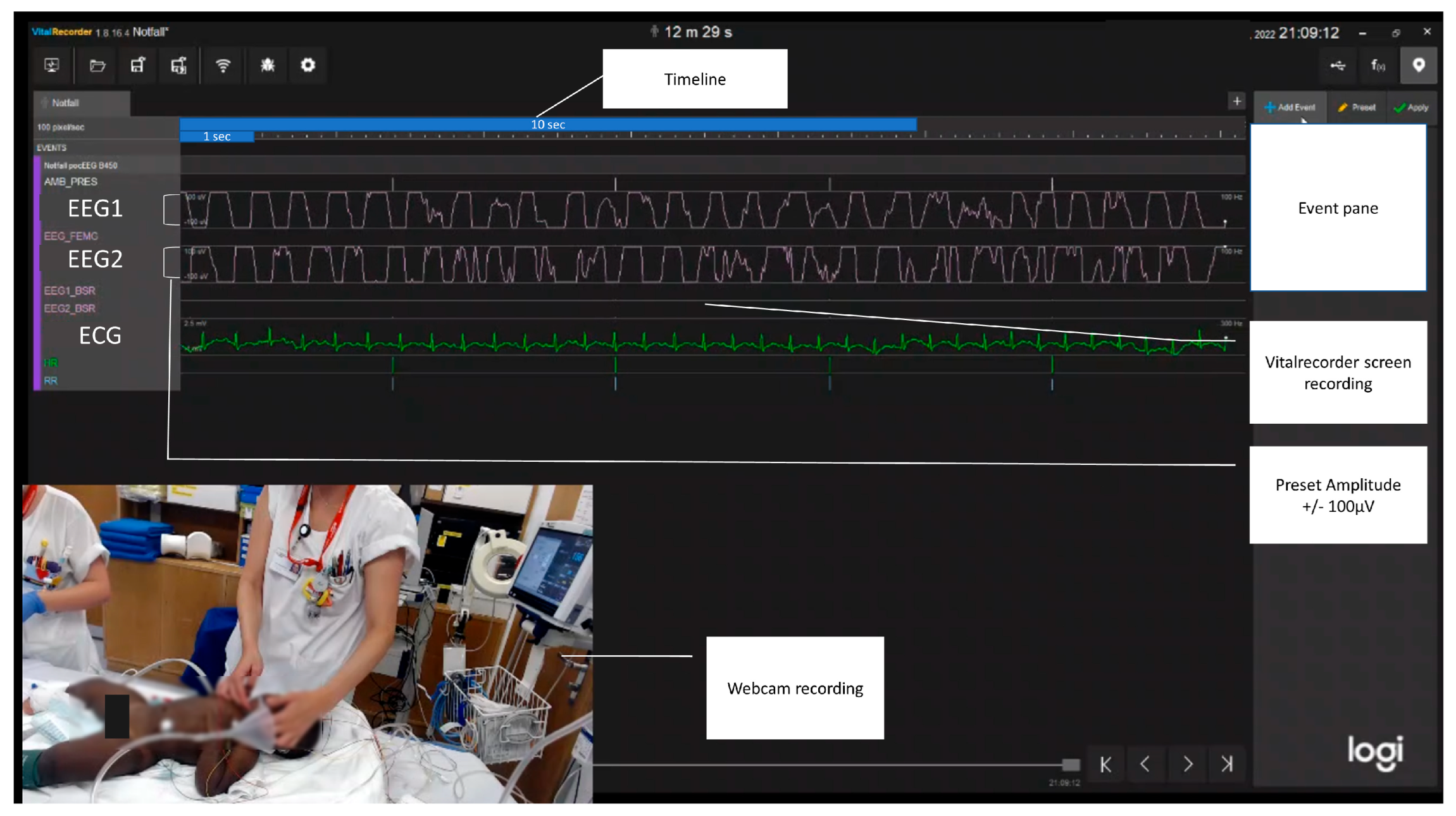Click the save-as floppy disk icon

pyautogui.click(x=178, y=65)
